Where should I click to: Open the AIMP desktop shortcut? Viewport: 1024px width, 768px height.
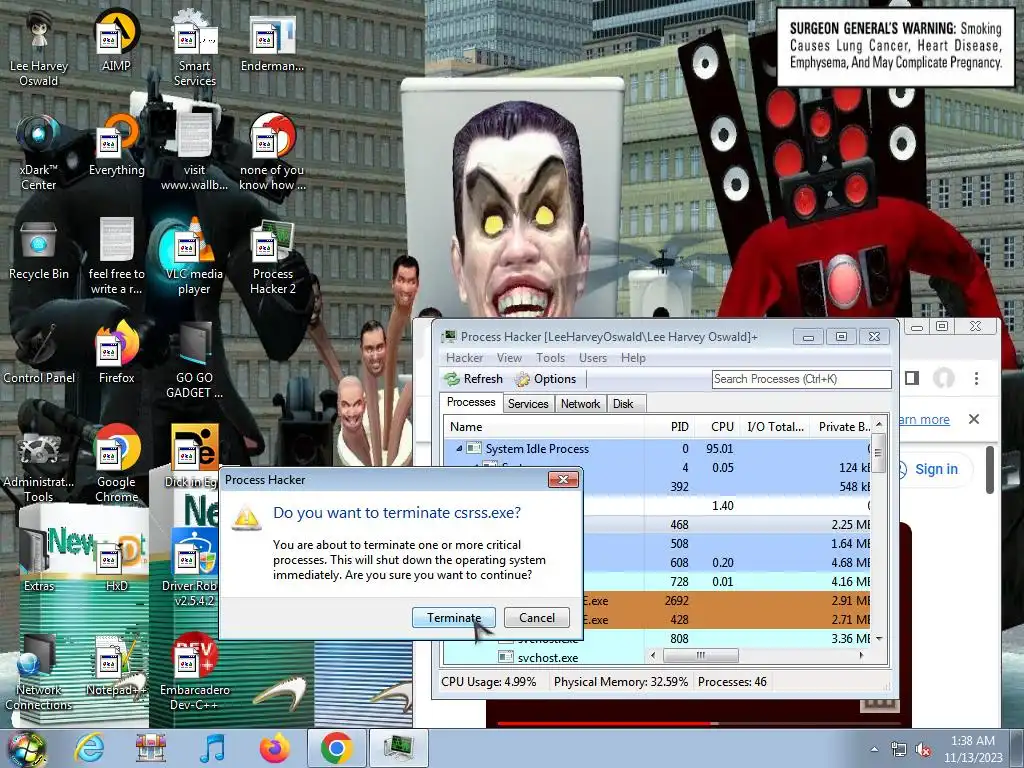tap(116, 42)
